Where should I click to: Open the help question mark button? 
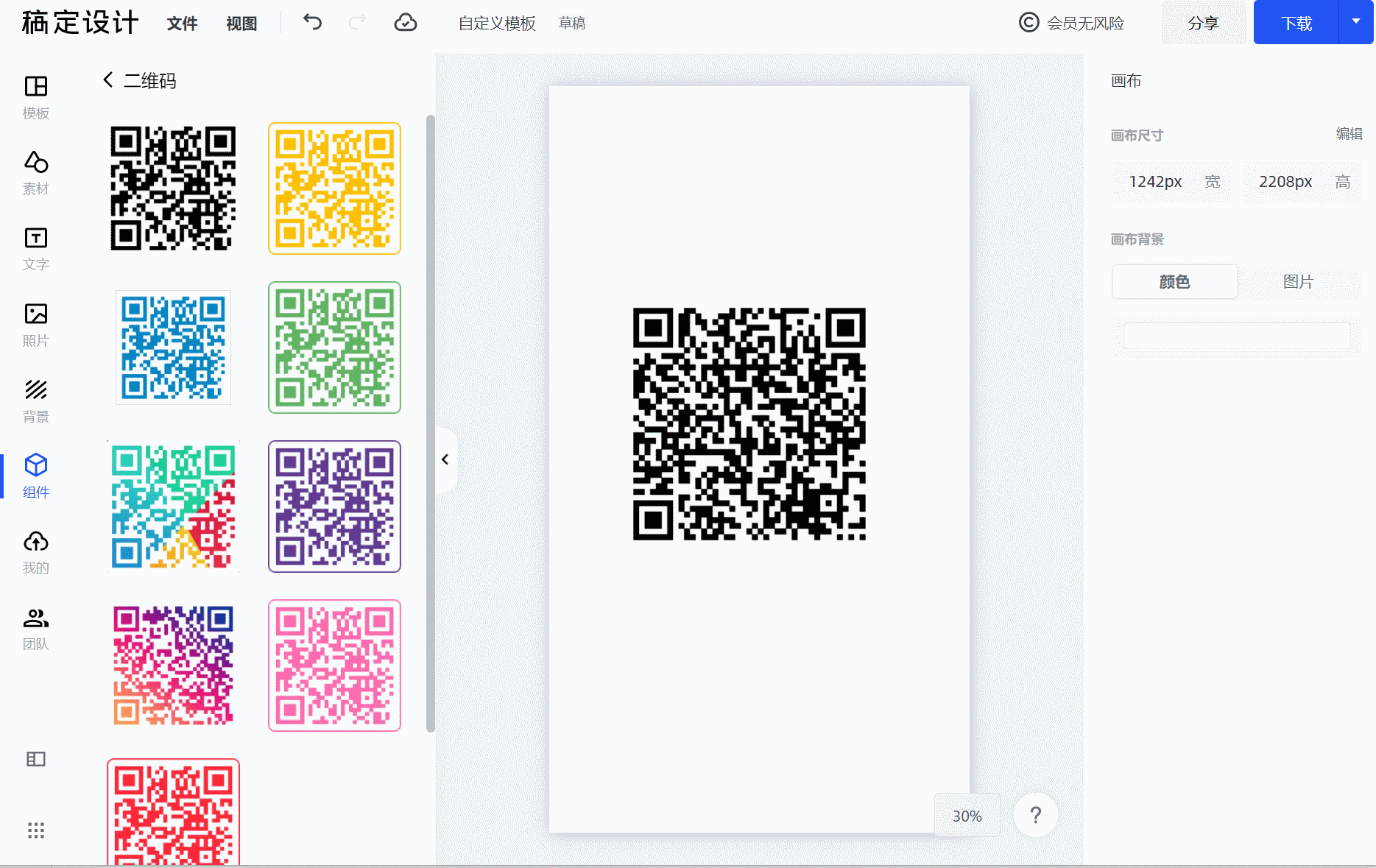tap(1036, 815)
